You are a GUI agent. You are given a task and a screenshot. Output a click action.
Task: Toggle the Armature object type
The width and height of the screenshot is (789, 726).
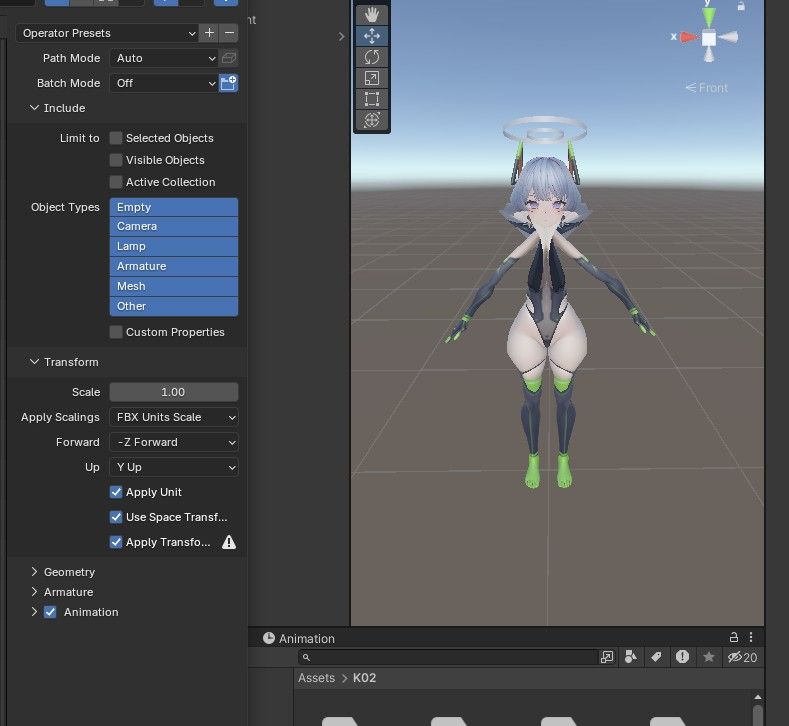coord(174,266)
